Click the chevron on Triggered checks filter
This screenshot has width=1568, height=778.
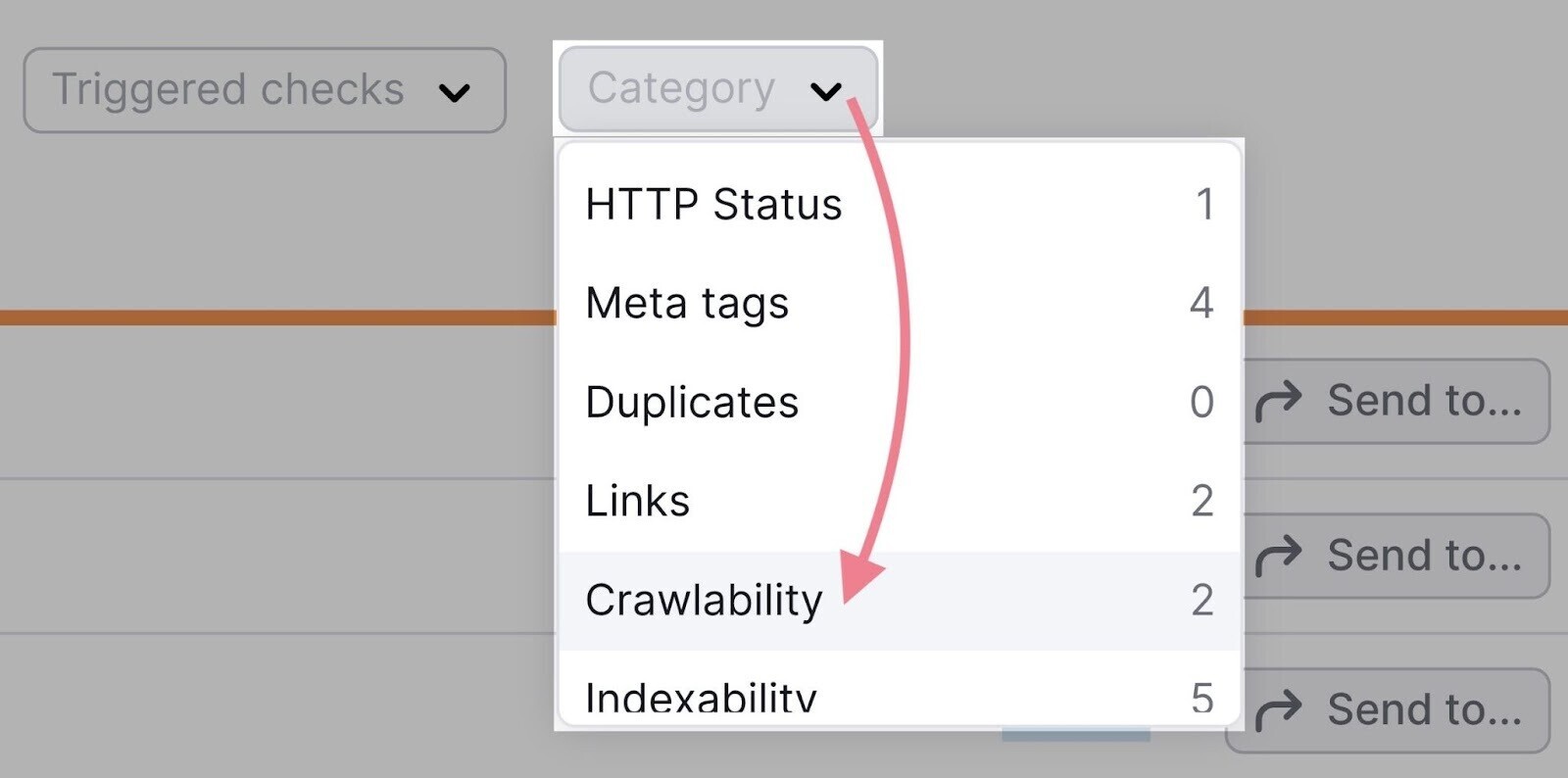456,92
